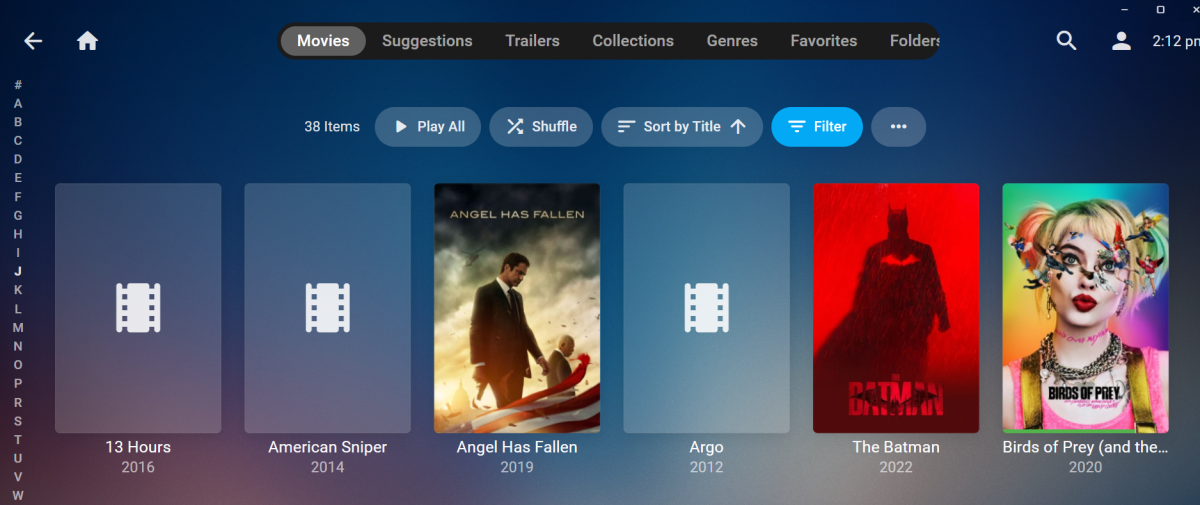The image size is (1200, 505).
Task: Click Birds of Prey title text
Action: pos(1086,447)
